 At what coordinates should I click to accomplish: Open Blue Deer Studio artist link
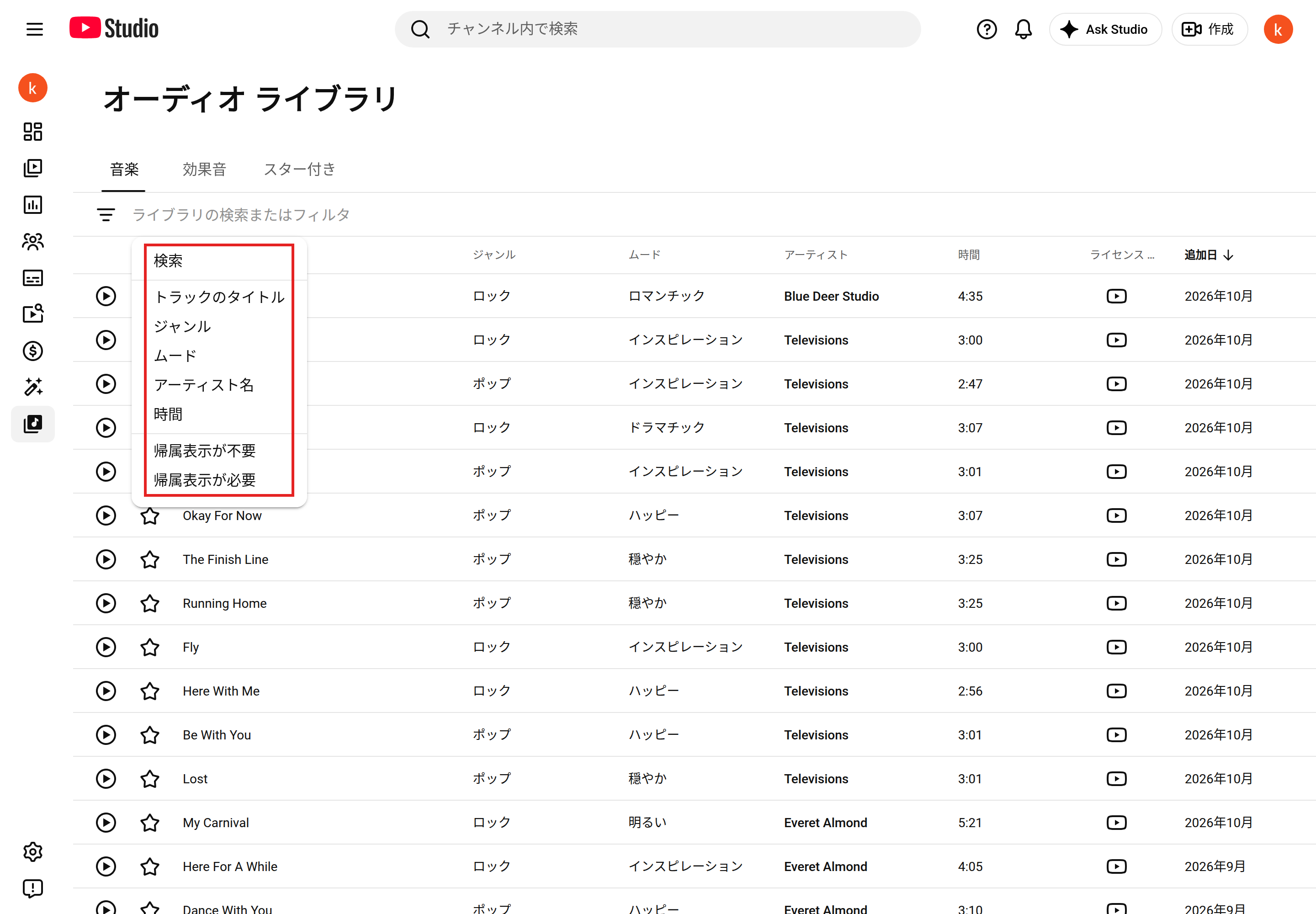(x=831, y=296)
